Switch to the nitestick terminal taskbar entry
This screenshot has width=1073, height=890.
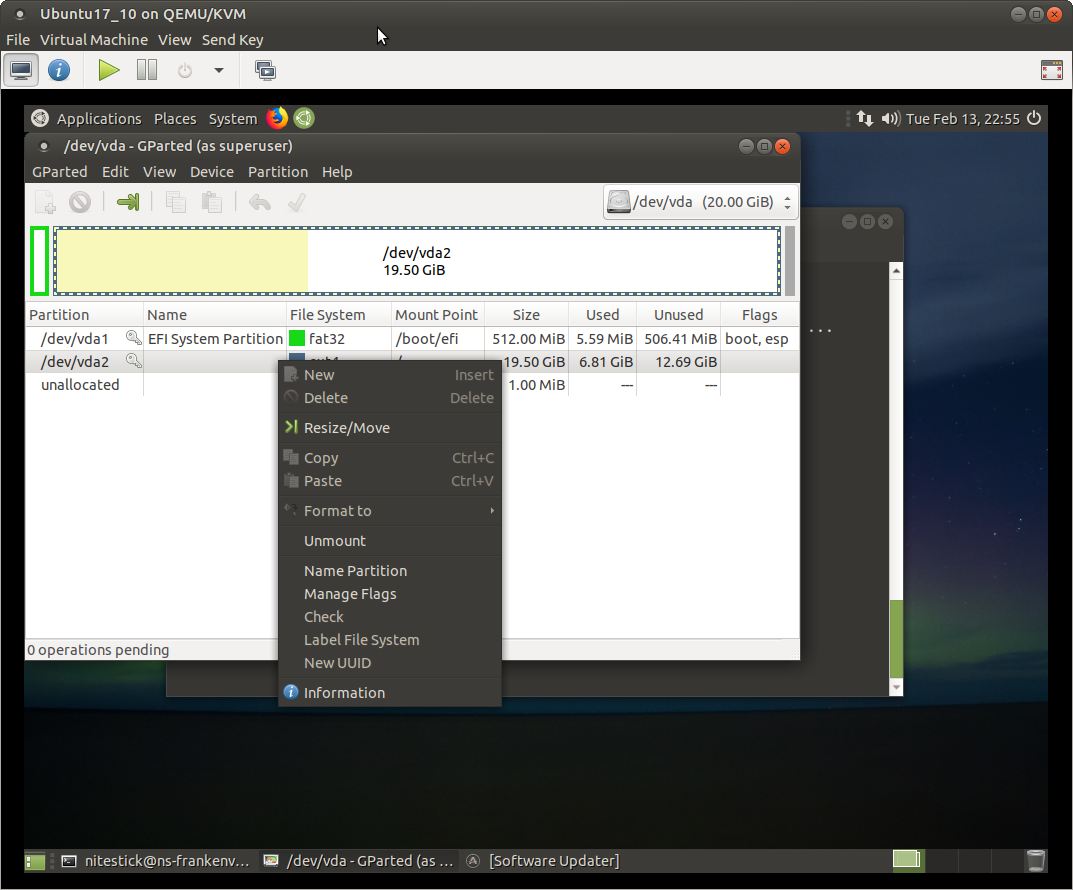[x=156, y=861]
